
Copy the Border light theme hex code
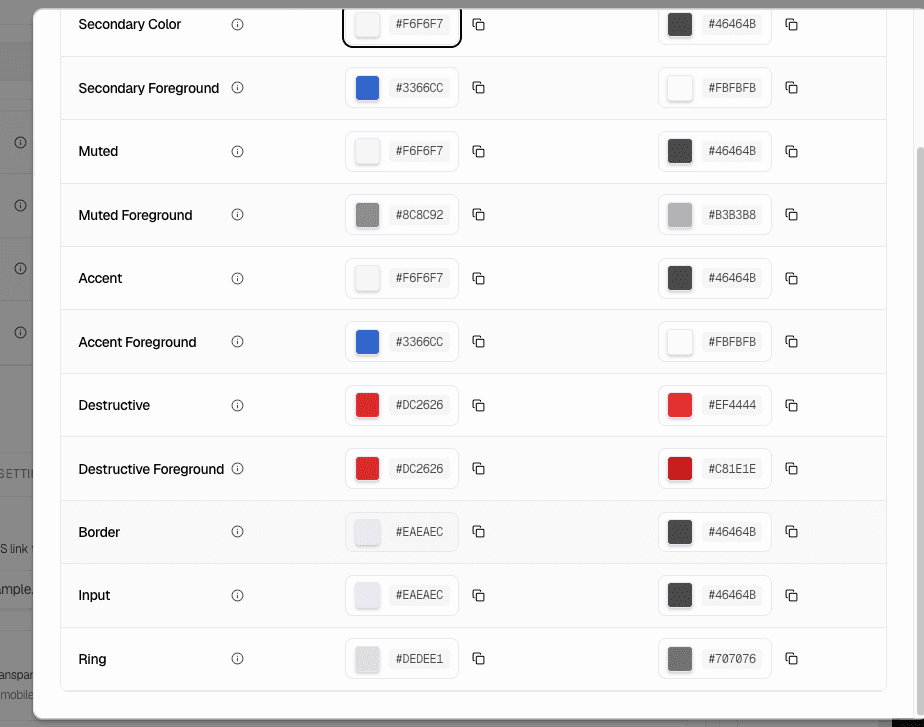coord(478,532)
